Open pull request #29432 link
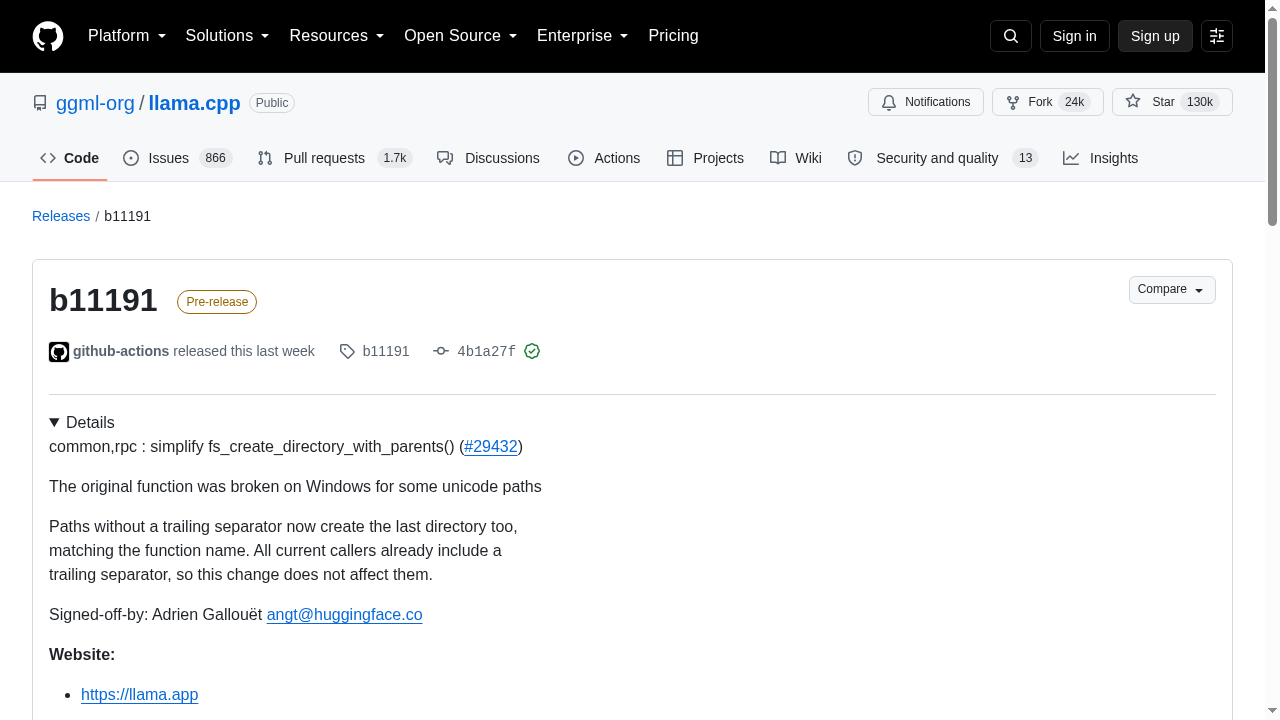1280x720 pixels. (491, 447)
